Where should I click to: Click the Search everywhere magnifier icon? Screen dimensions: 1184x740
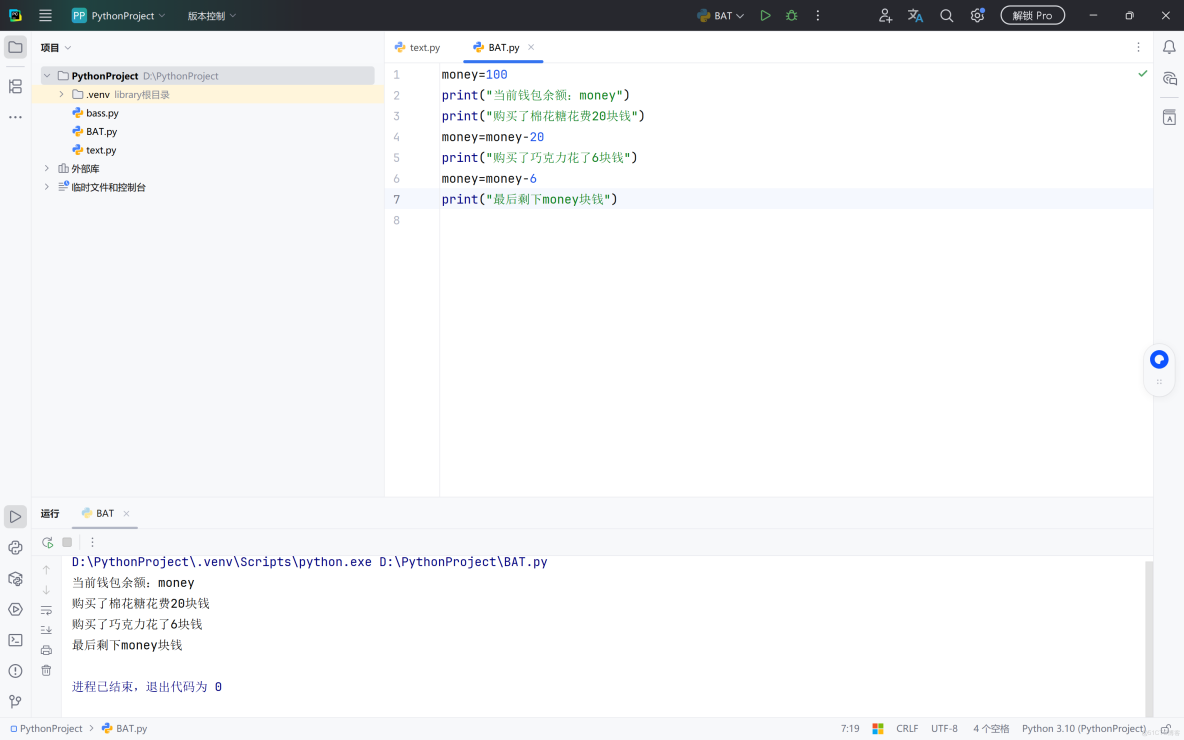click(946, 15)
